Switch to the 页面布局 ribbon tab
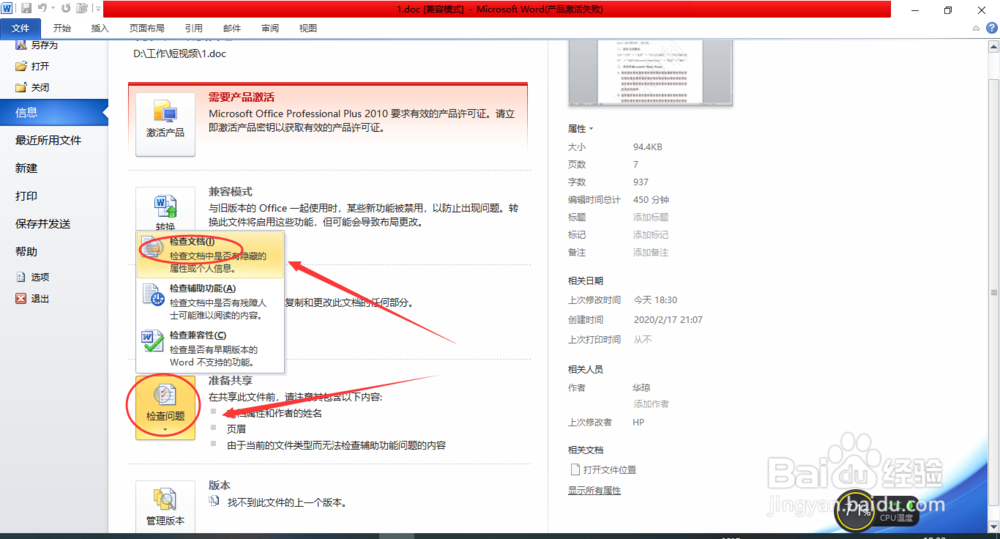1000x539 pixels. click(x=147, y=28)
